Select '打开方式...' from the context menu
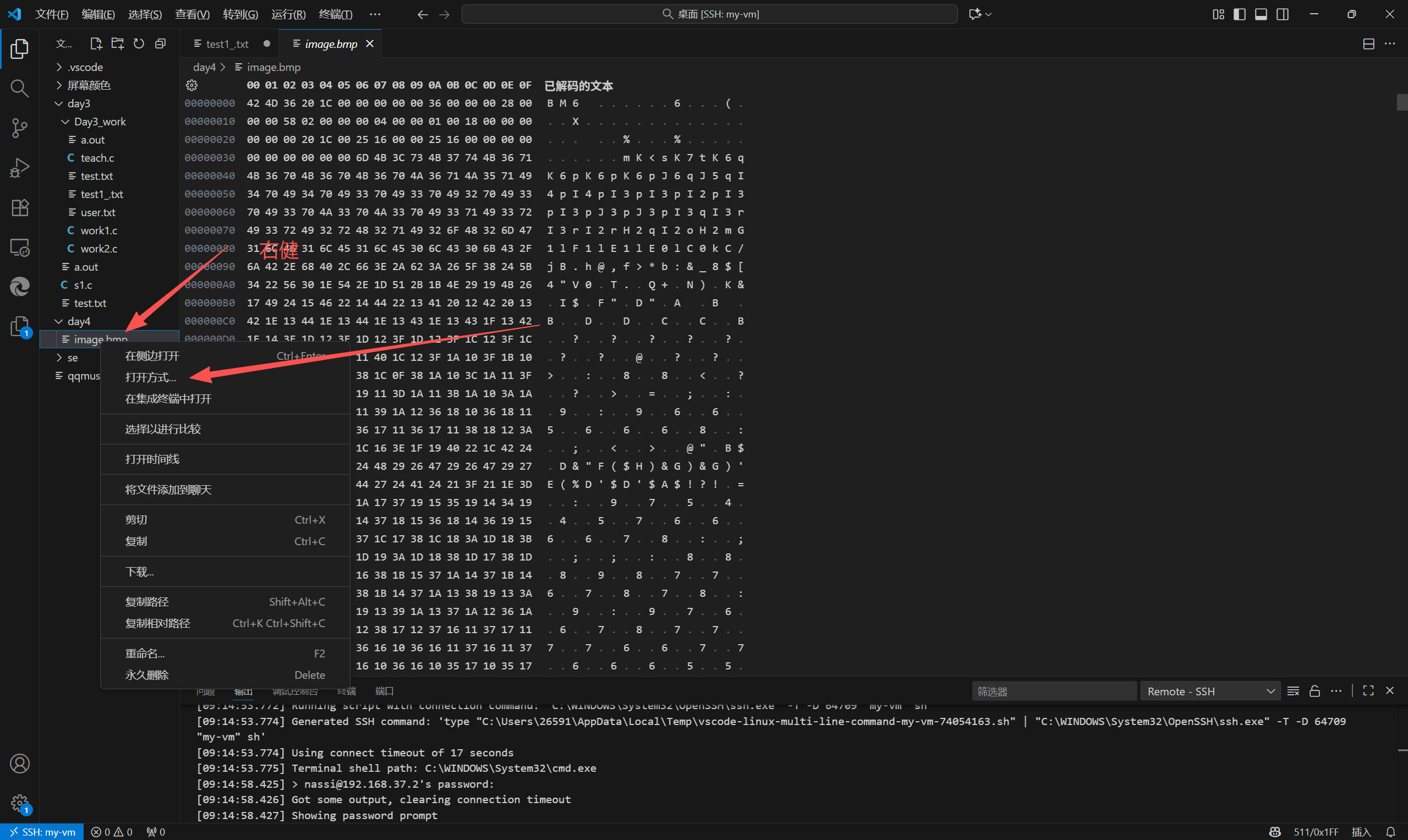This screenshot has width=1408, height=840. 151,377
